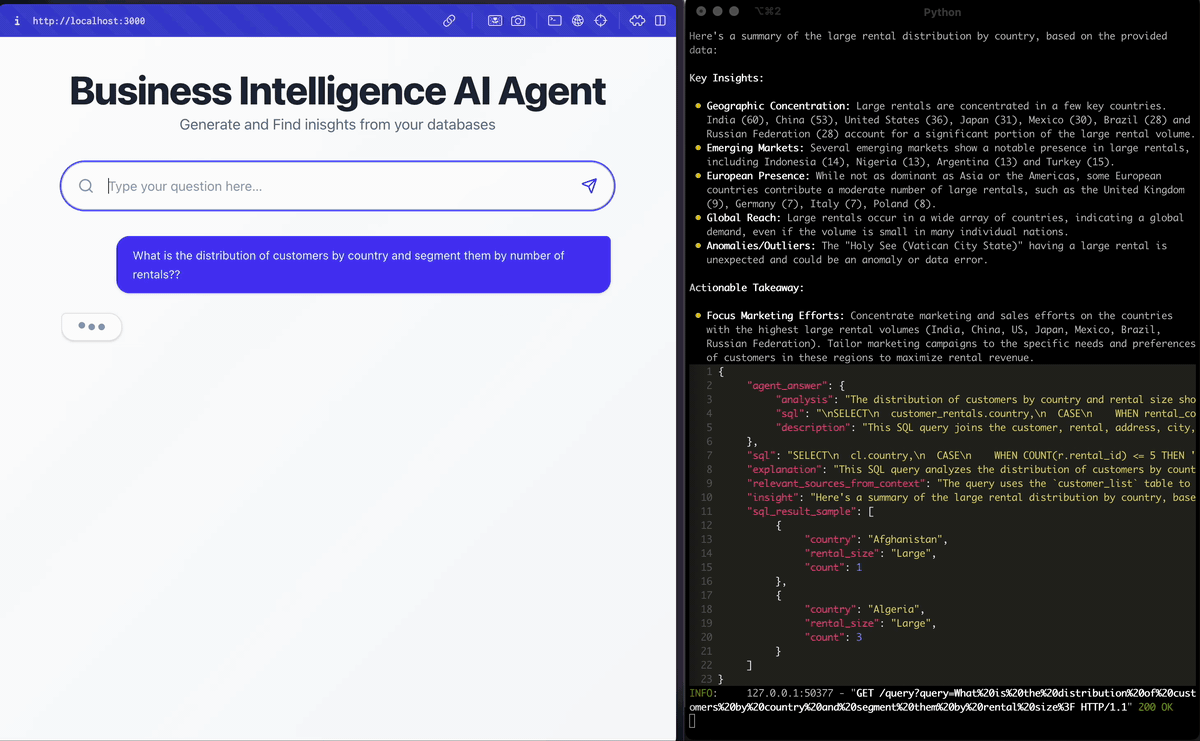
Task: Copy page link with the chain icon
Action: (450, 20)
